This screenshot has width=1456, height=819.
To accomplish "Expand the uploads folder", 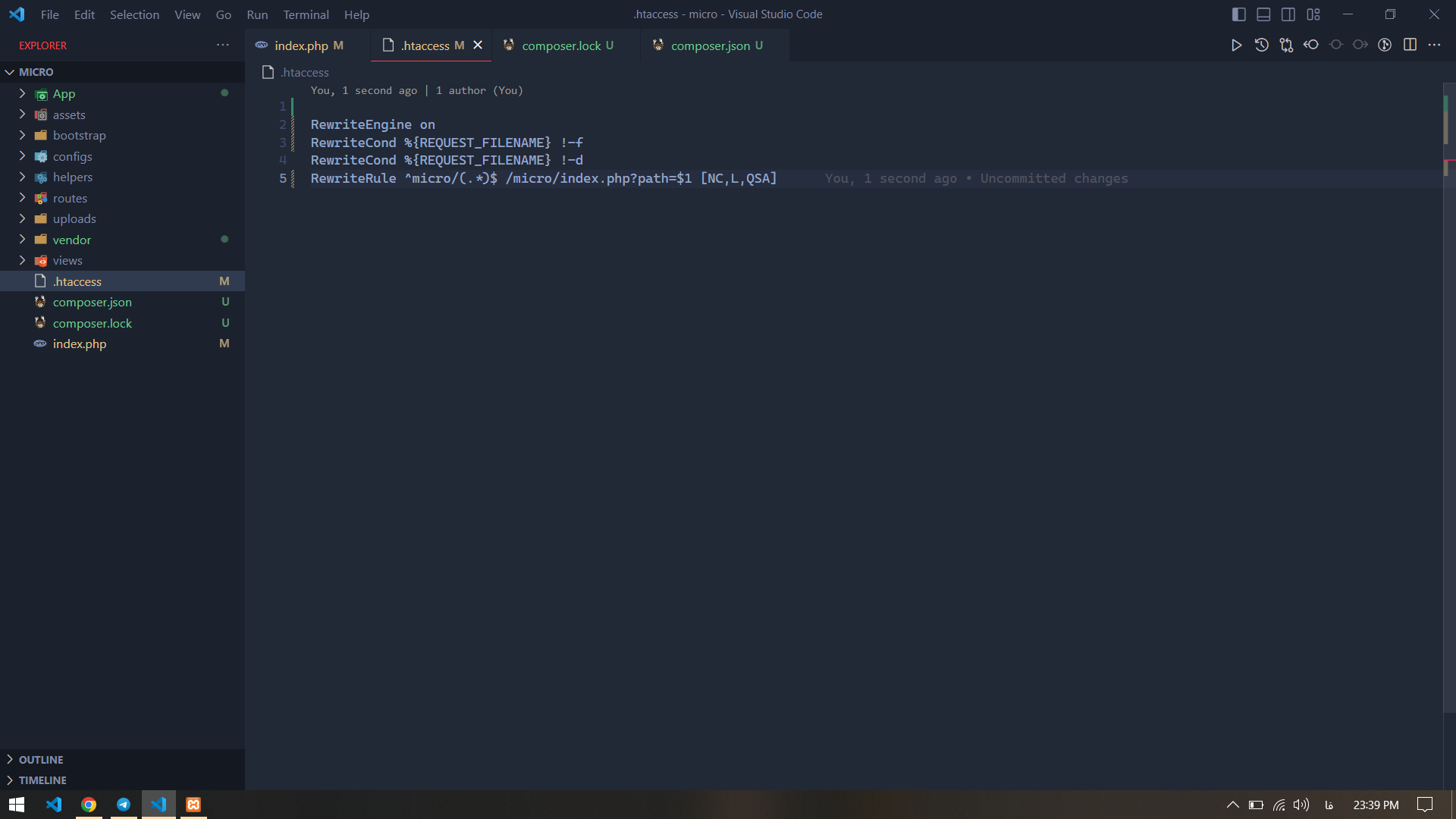I will (x=122, y=219).
